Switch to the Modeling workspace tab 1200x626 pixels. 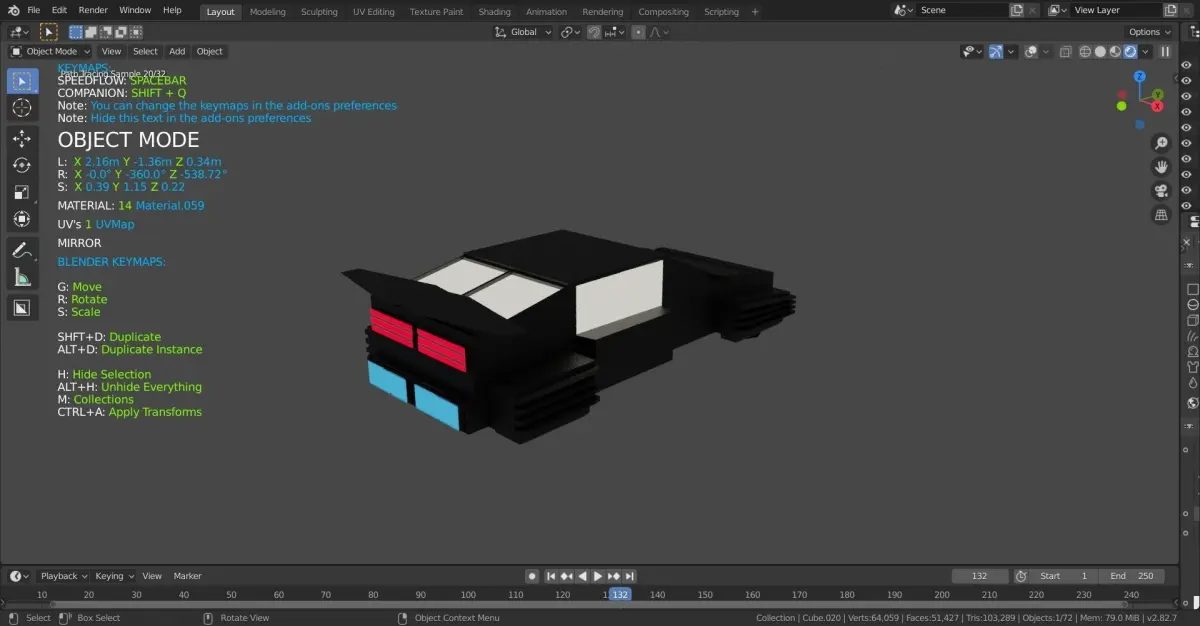267,12
